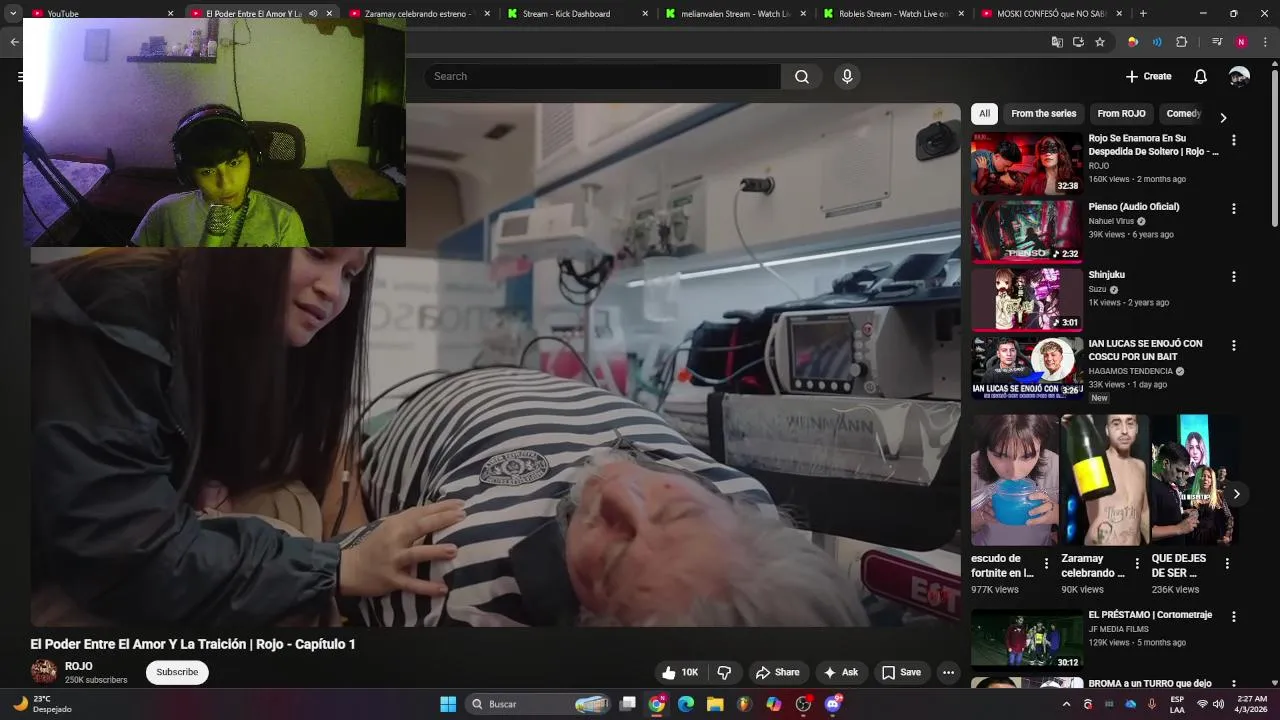The height and width of the screenshot is (720, 1280).
Task: Open browser extensions puzzle icon
Action: [1182, 42]
